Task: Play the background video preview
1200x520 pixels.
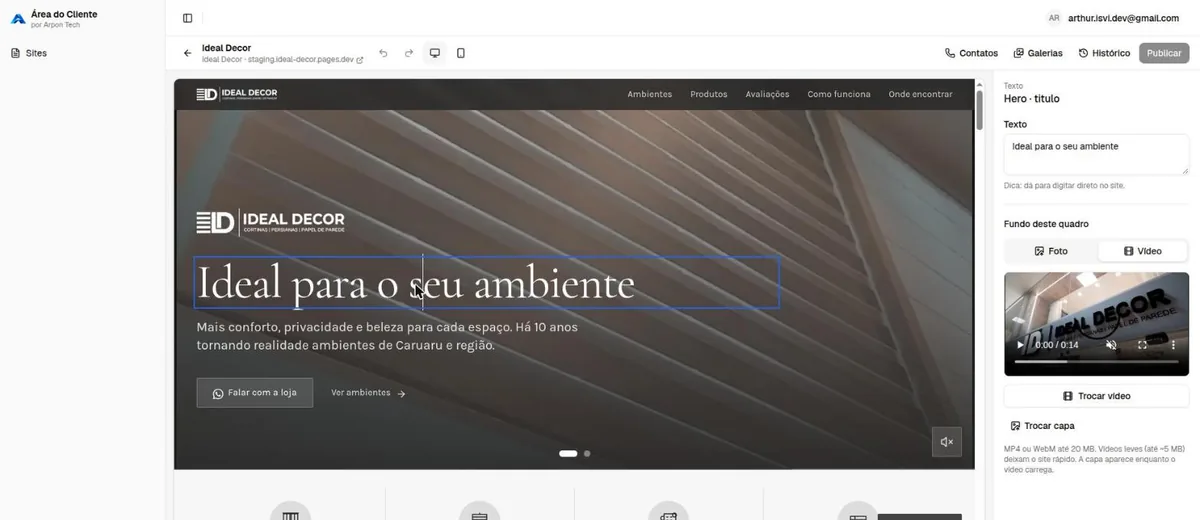Action: (x=1020, y=345)
